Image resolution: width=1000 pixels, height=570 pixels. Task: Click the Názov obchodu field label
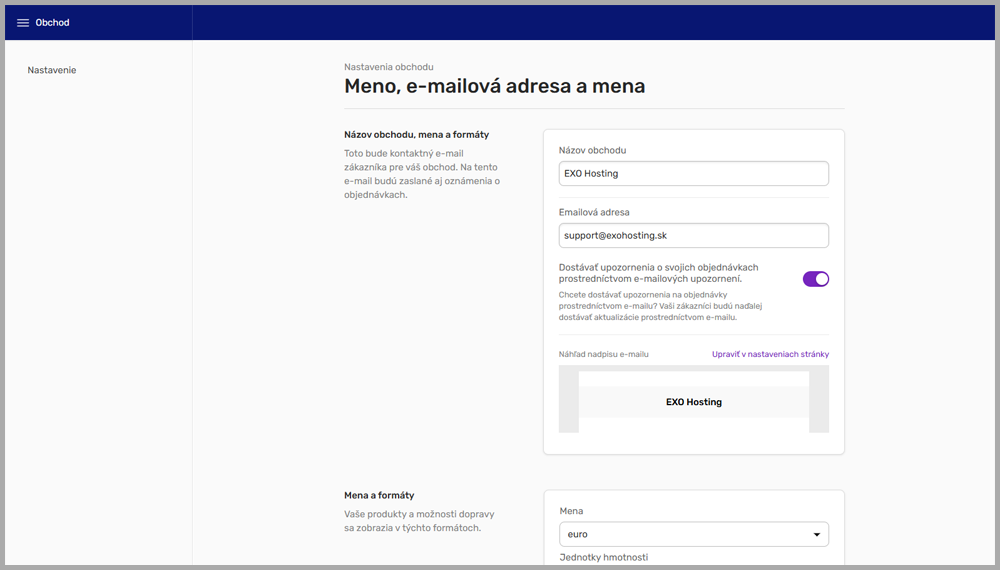593,150
